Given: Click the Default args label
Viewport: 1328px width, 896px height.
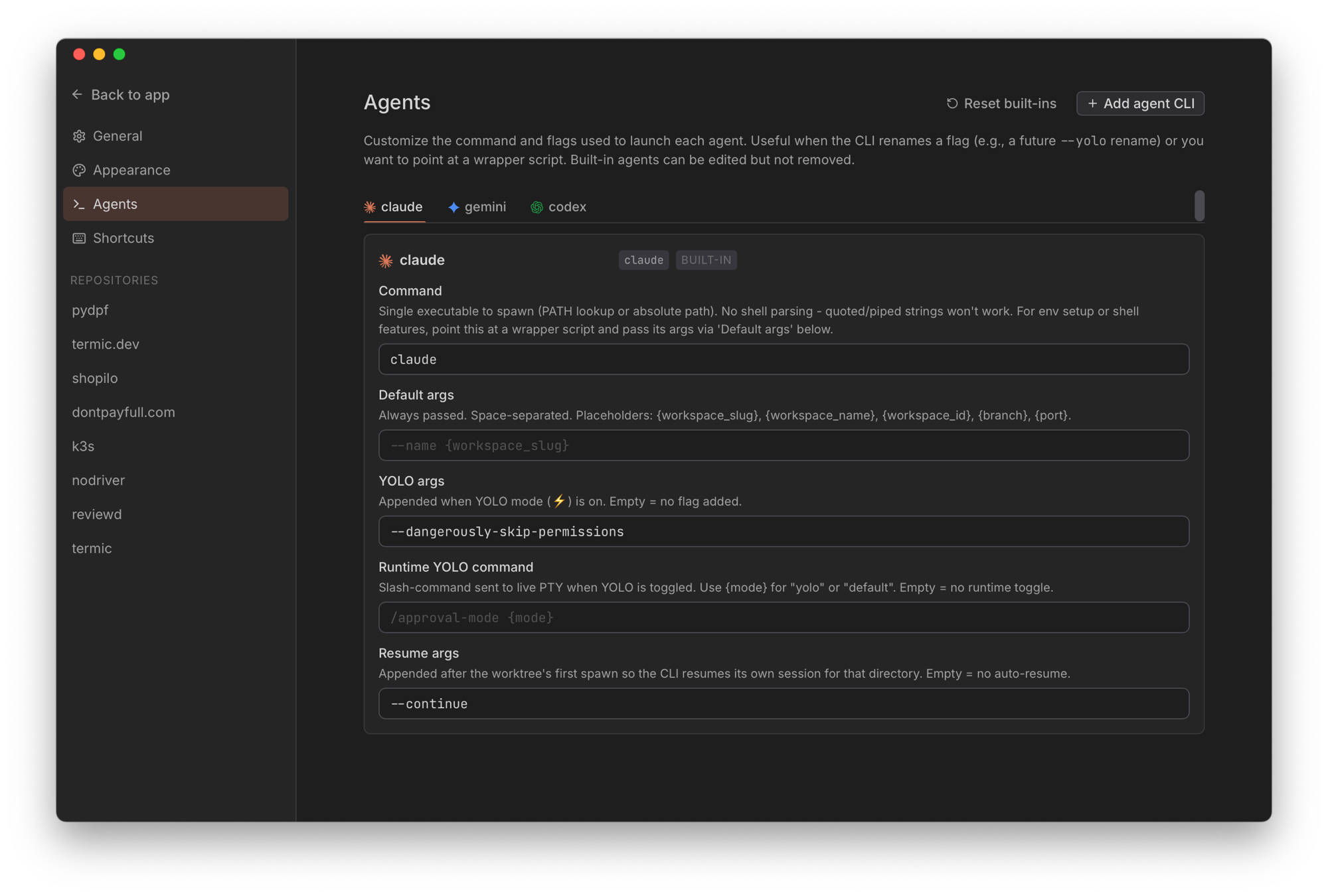Looking at the screenshot, I should pyautogui.click(x=416, y=395).
